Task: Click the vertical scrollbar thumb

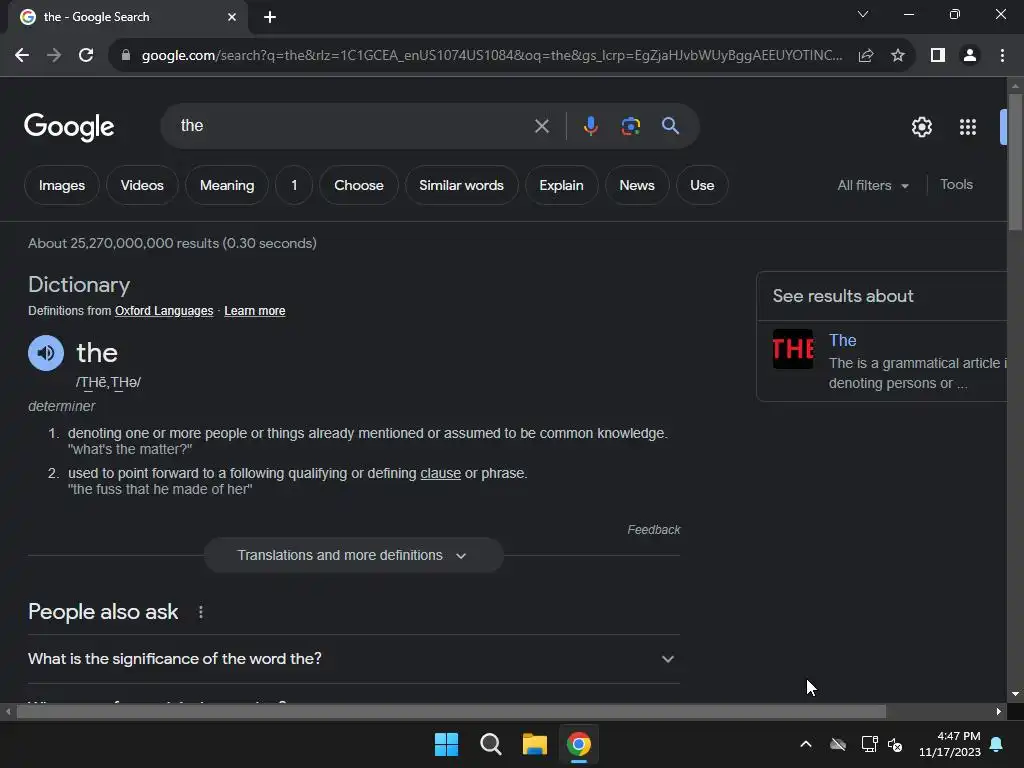Action: tap(1015, 162)
